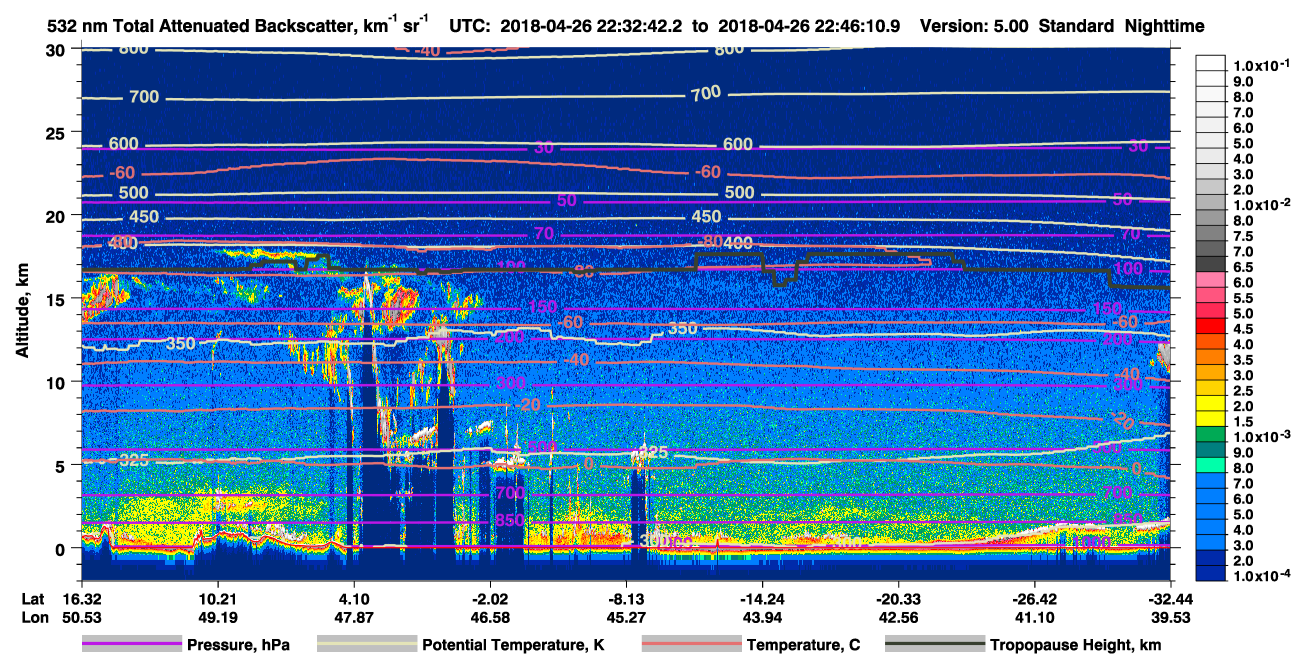Click the colorbar label '7.5'
Screen dimensions: 1300x667
tap(1242, 236)
